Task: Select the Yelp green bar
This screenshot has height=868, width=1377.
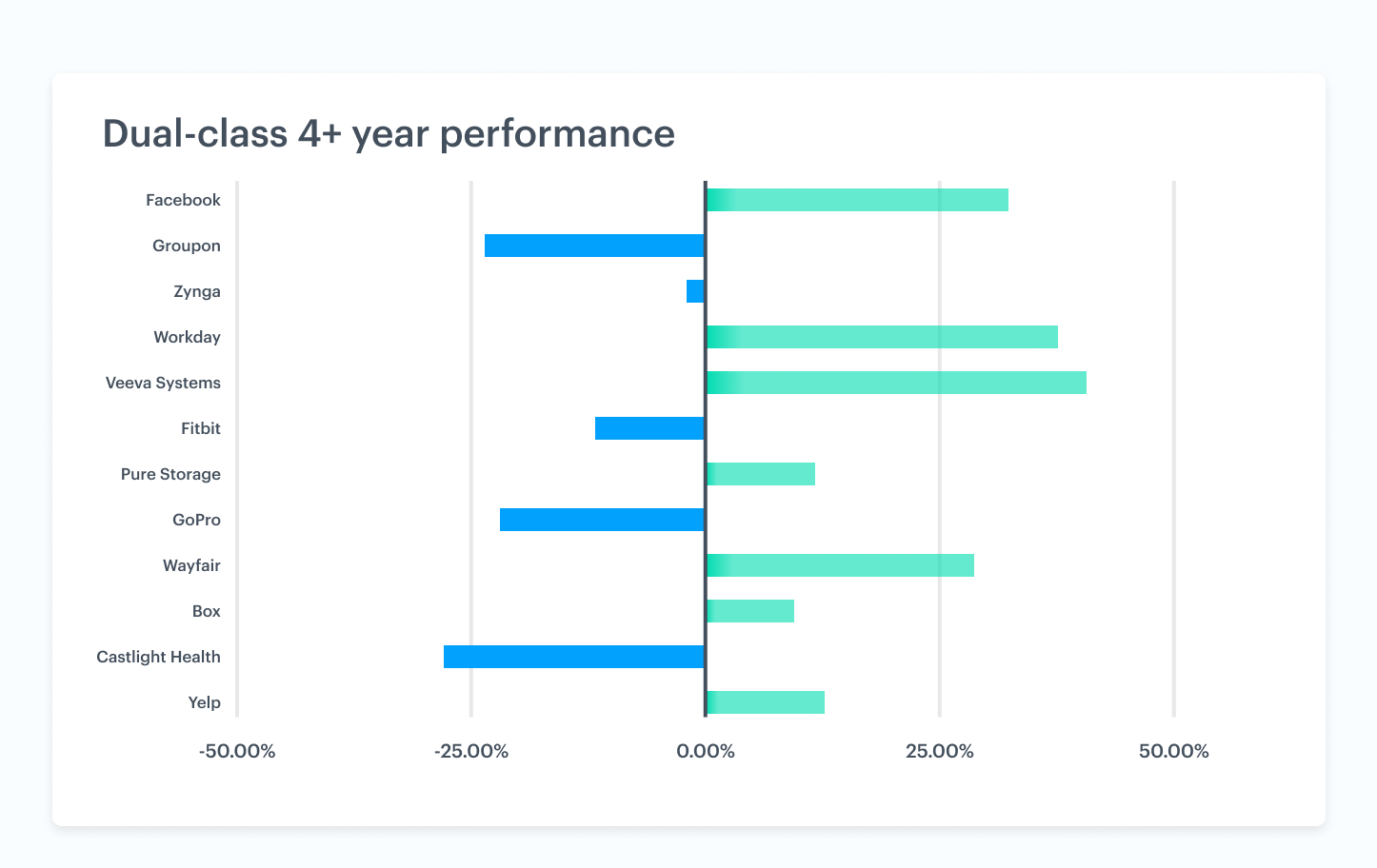Action: [765, 702]
